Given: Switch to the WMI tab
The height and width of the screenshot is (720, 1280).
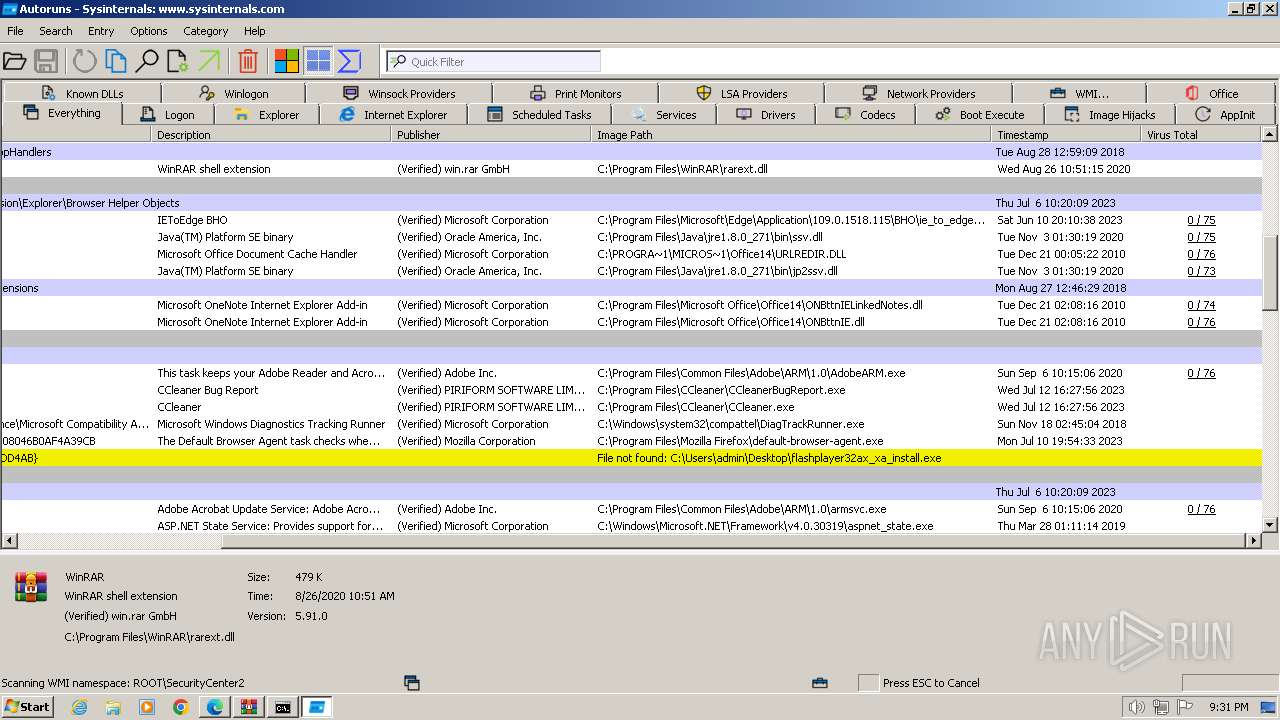Looking at the screenshot, I should (x=1079, y=93).
